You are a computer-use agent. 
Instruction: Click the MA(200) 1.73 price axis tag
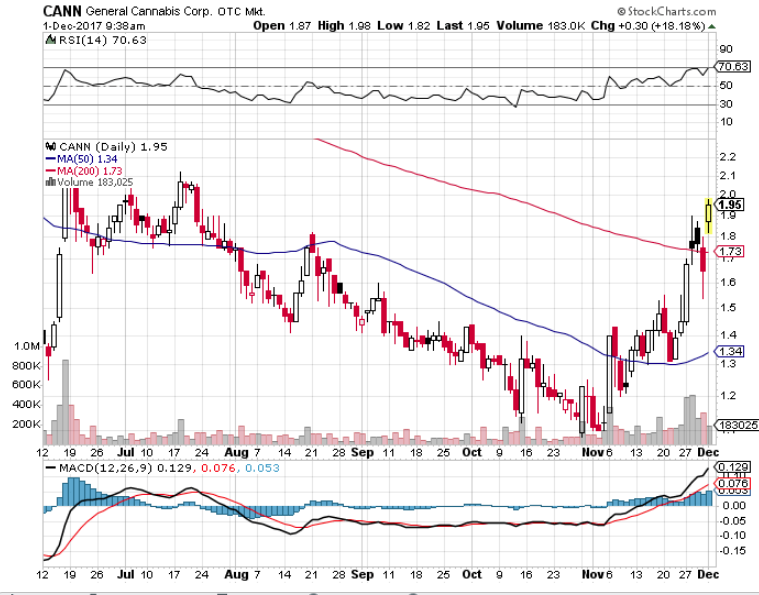tap(733, 251)
